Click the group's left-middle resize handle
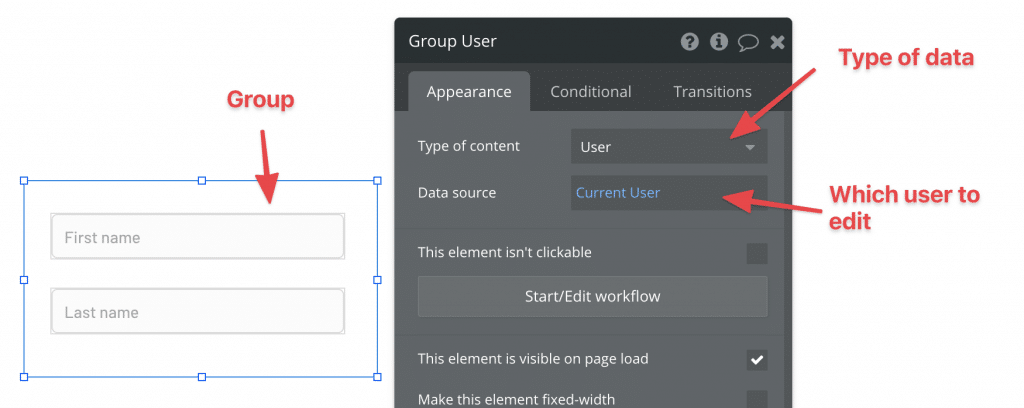 pyautogui.click(x=24, y=280)
